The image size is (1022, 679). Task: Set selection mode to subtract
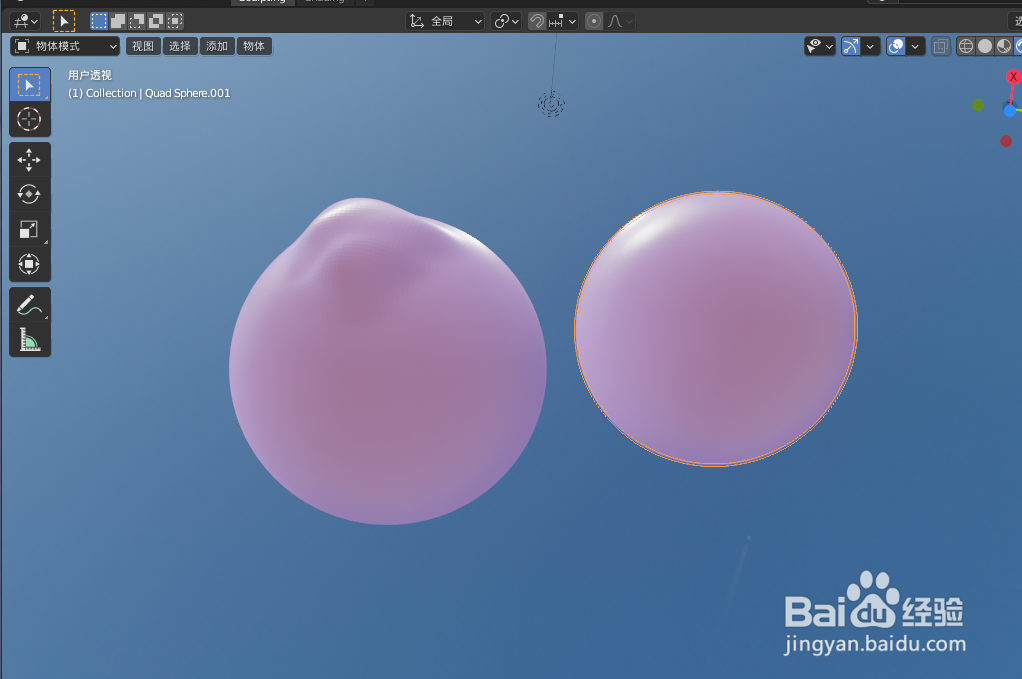pos(137,22)
